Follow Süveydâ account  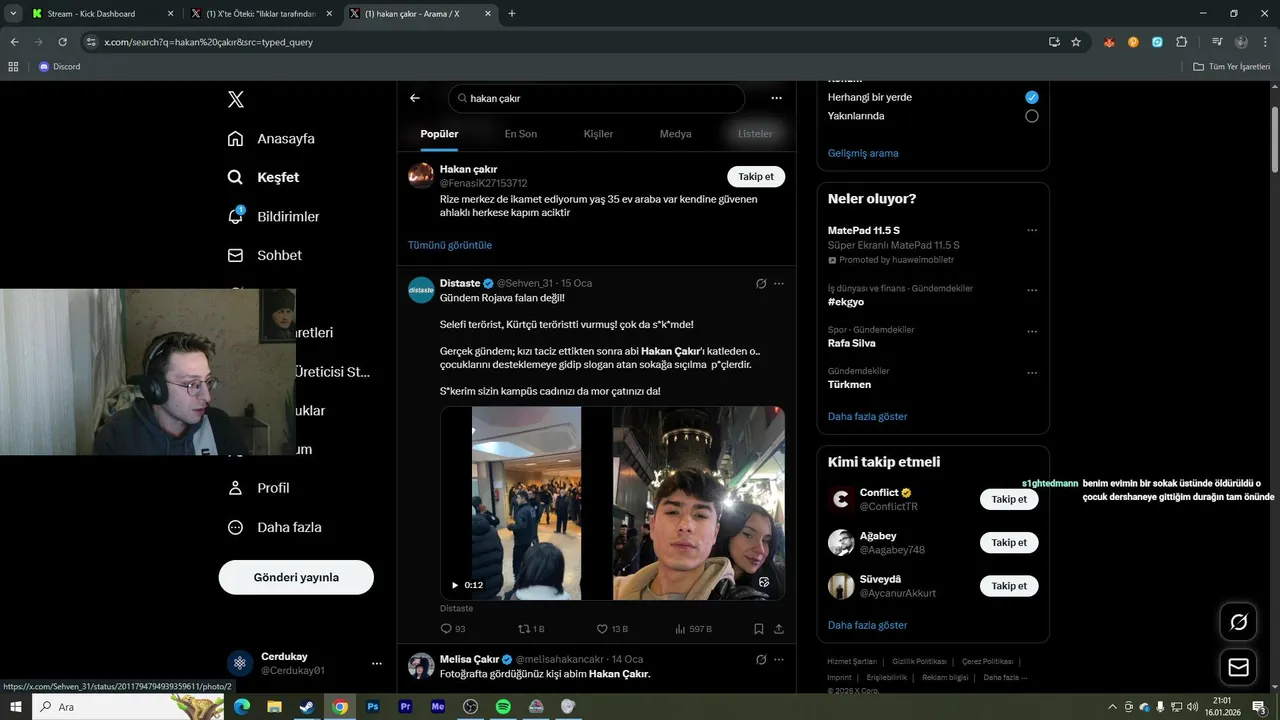point(1009,586)
